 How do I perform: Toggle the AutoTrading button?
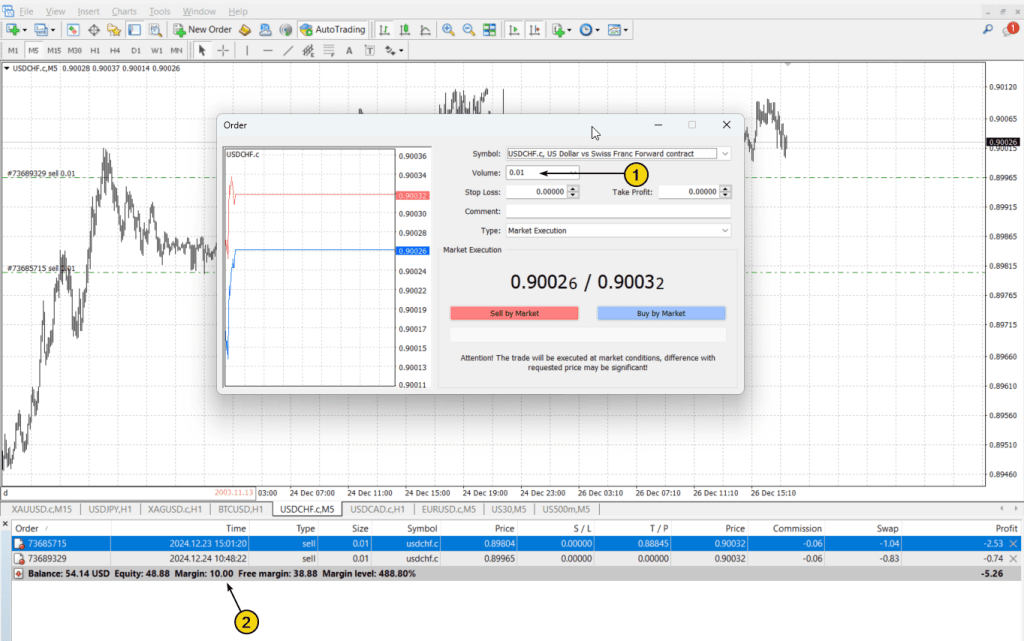point(333,30)
